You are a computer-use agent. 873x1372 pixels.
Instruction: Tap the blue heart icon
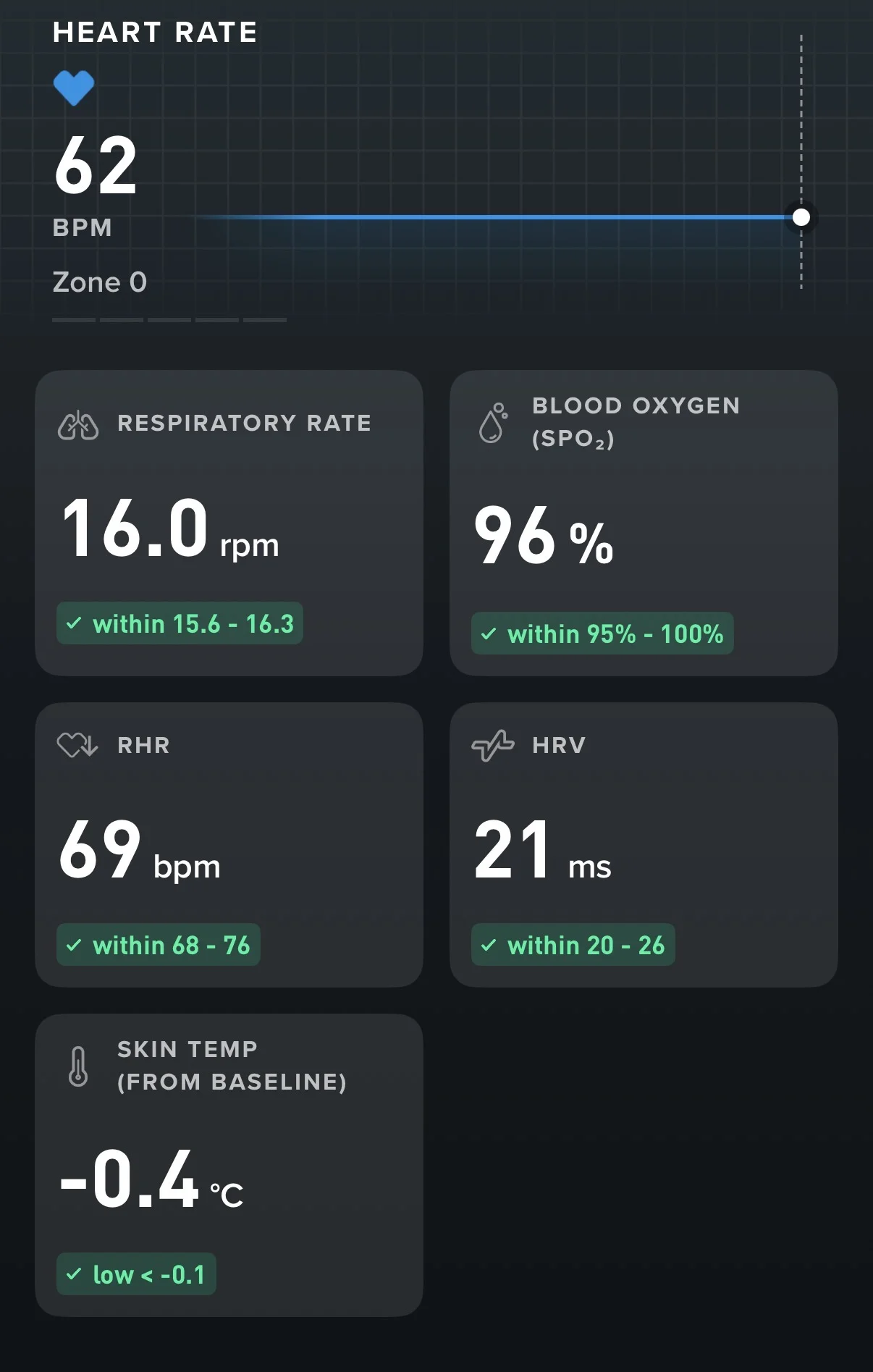click(74, 88)
